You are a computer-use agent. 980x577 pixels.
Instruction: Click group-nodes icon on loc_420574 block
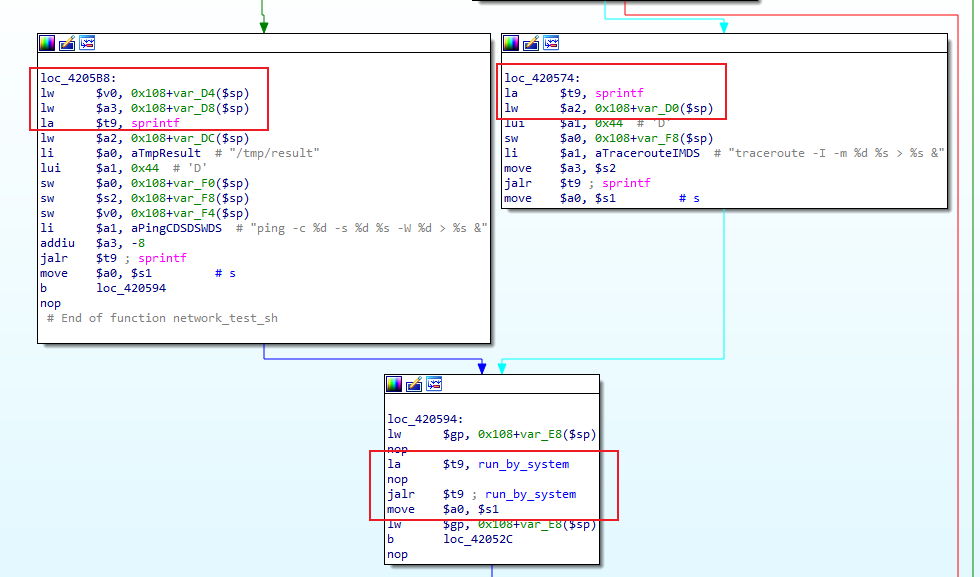click(x=551, y=43)
